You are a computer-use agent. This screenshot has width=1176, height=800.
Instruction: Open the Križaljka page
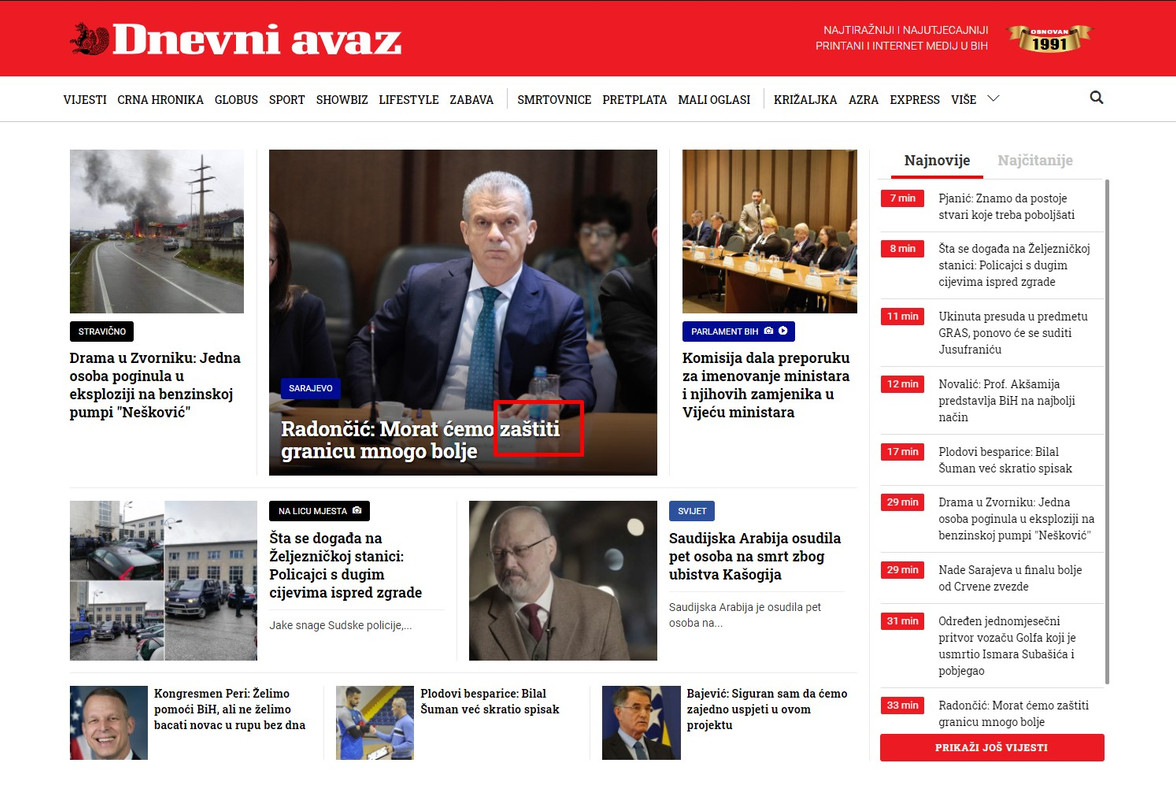[806, 99]
